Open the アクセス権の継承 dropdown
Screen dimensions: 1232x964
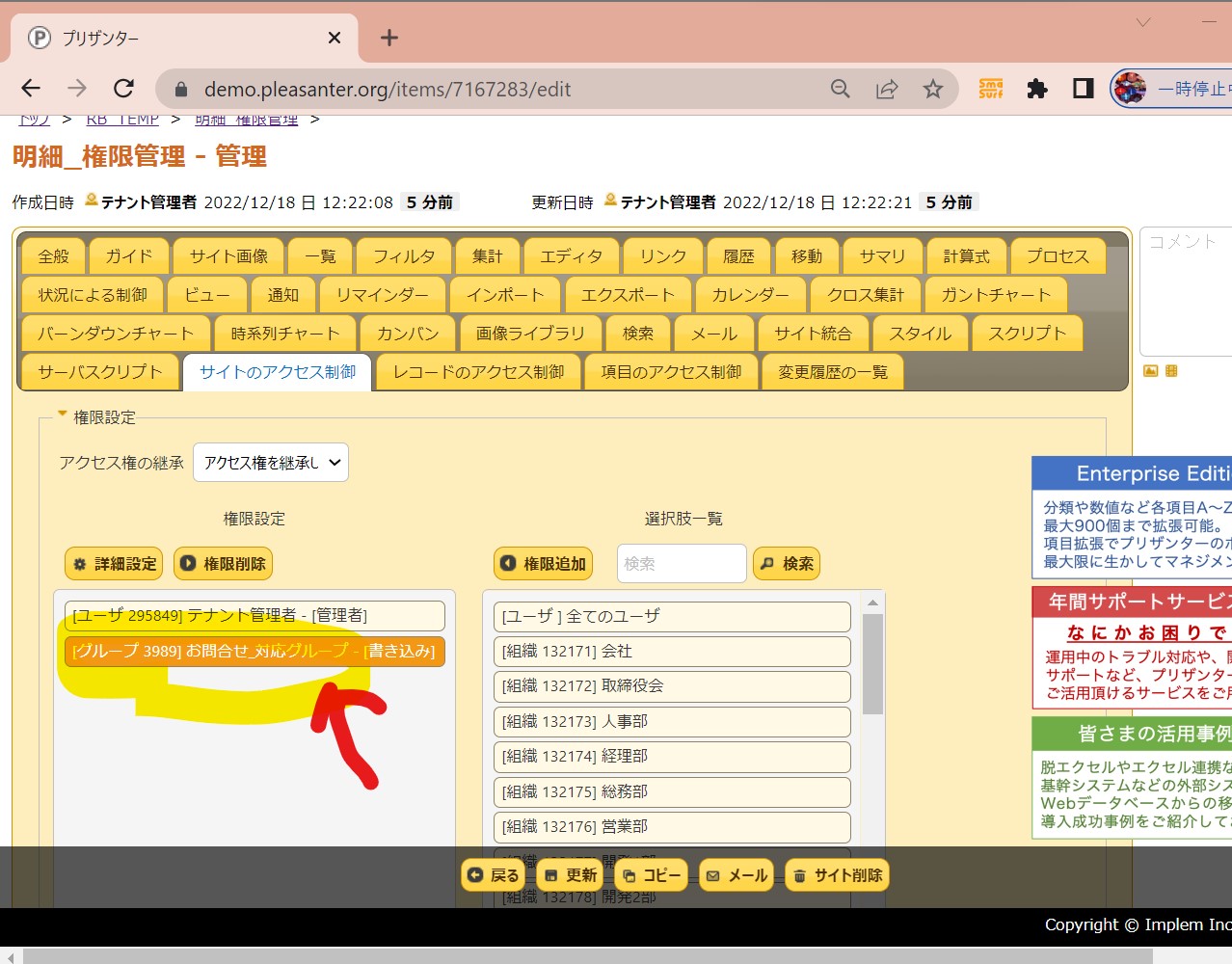(x=271, y=463)
